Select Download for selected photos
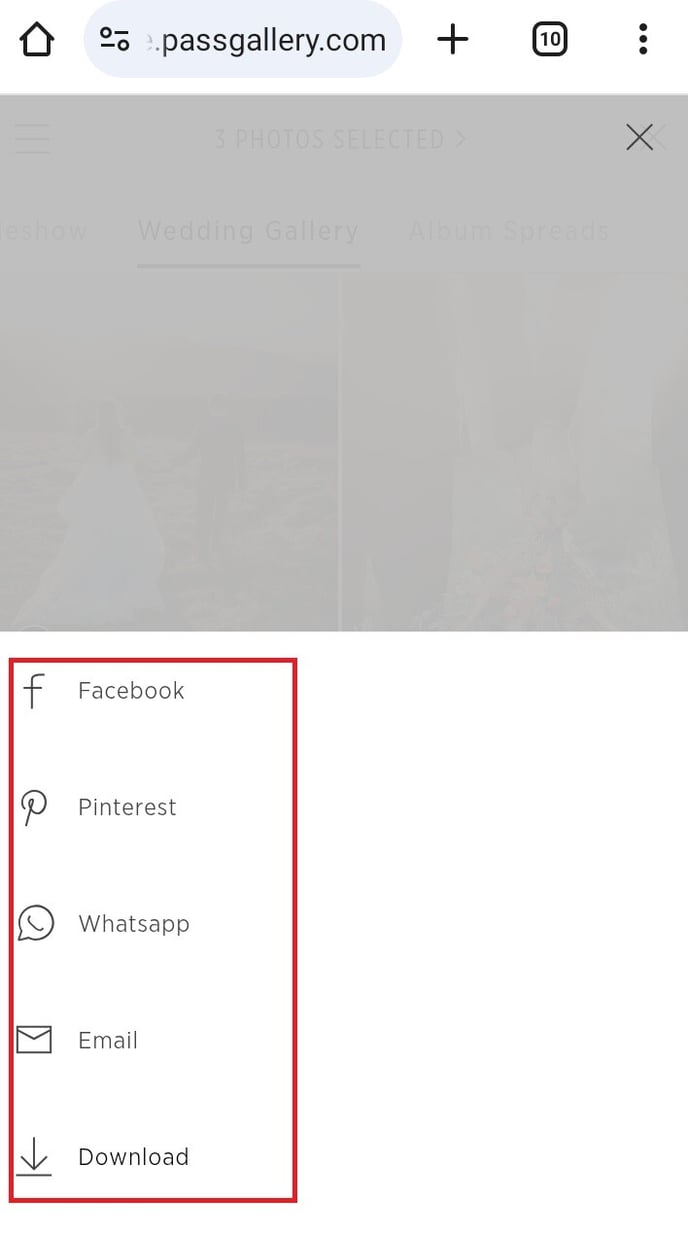Screen dimensions: 688x1233 (x=133, y=1157)
